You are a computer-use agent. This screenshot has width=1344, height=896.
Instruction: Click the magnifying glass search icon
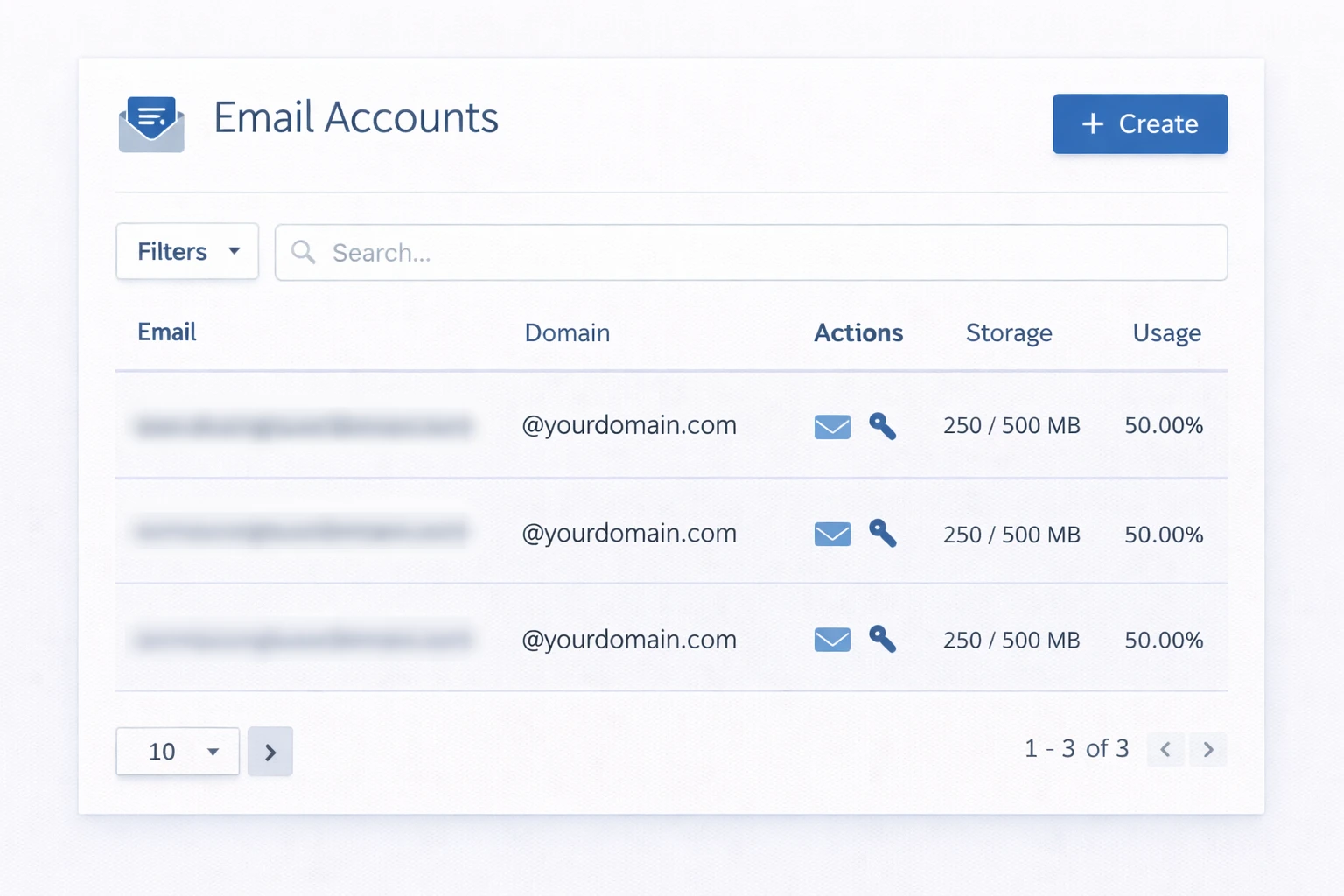[x=304, y=252]
